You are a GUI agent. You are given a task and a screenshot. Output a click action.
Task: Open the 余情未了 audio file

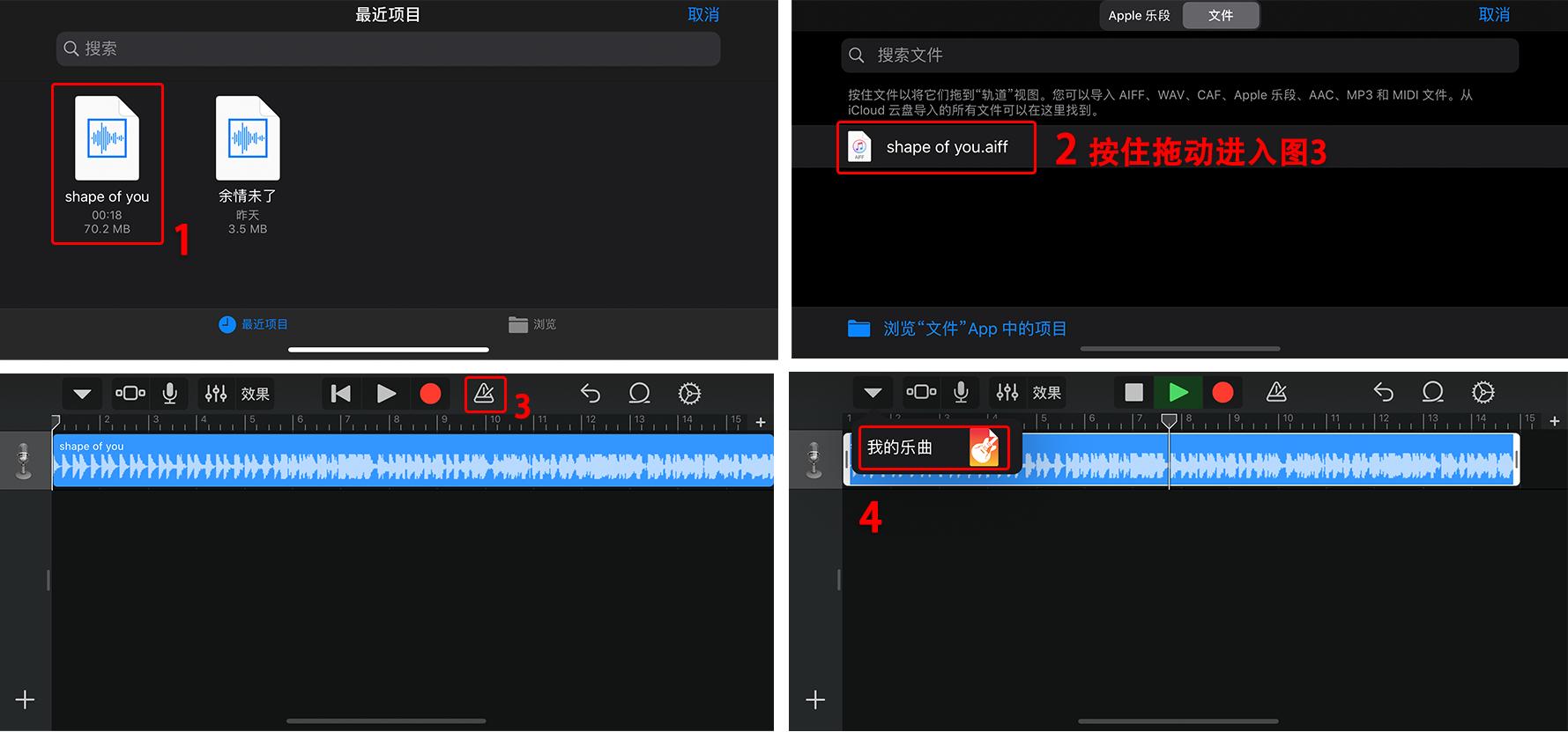[x=248, y=165]
